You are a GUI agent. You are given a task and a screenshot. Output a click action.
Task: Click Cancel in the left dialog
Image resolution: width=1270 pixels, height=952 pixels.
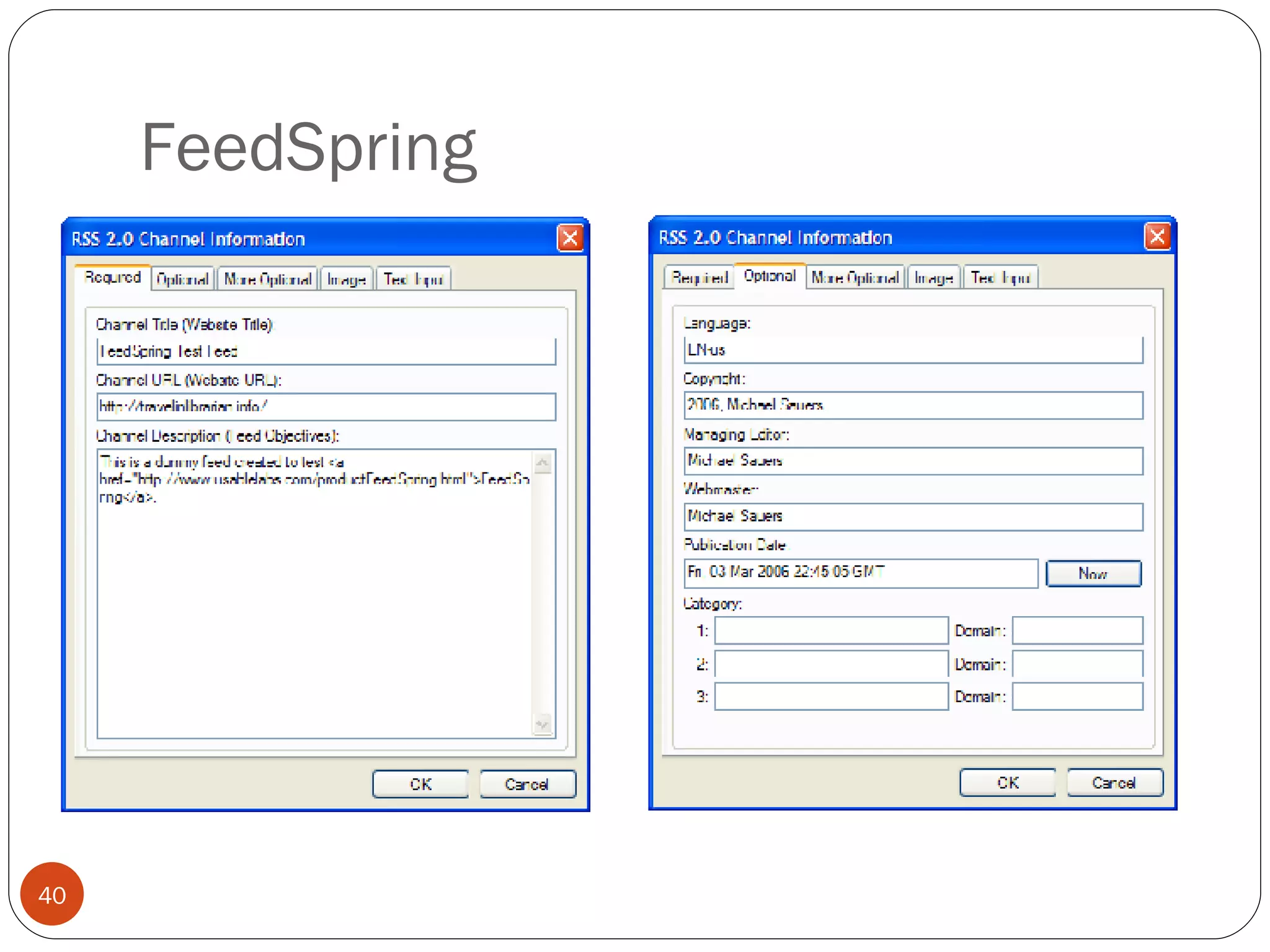[527, 784]
